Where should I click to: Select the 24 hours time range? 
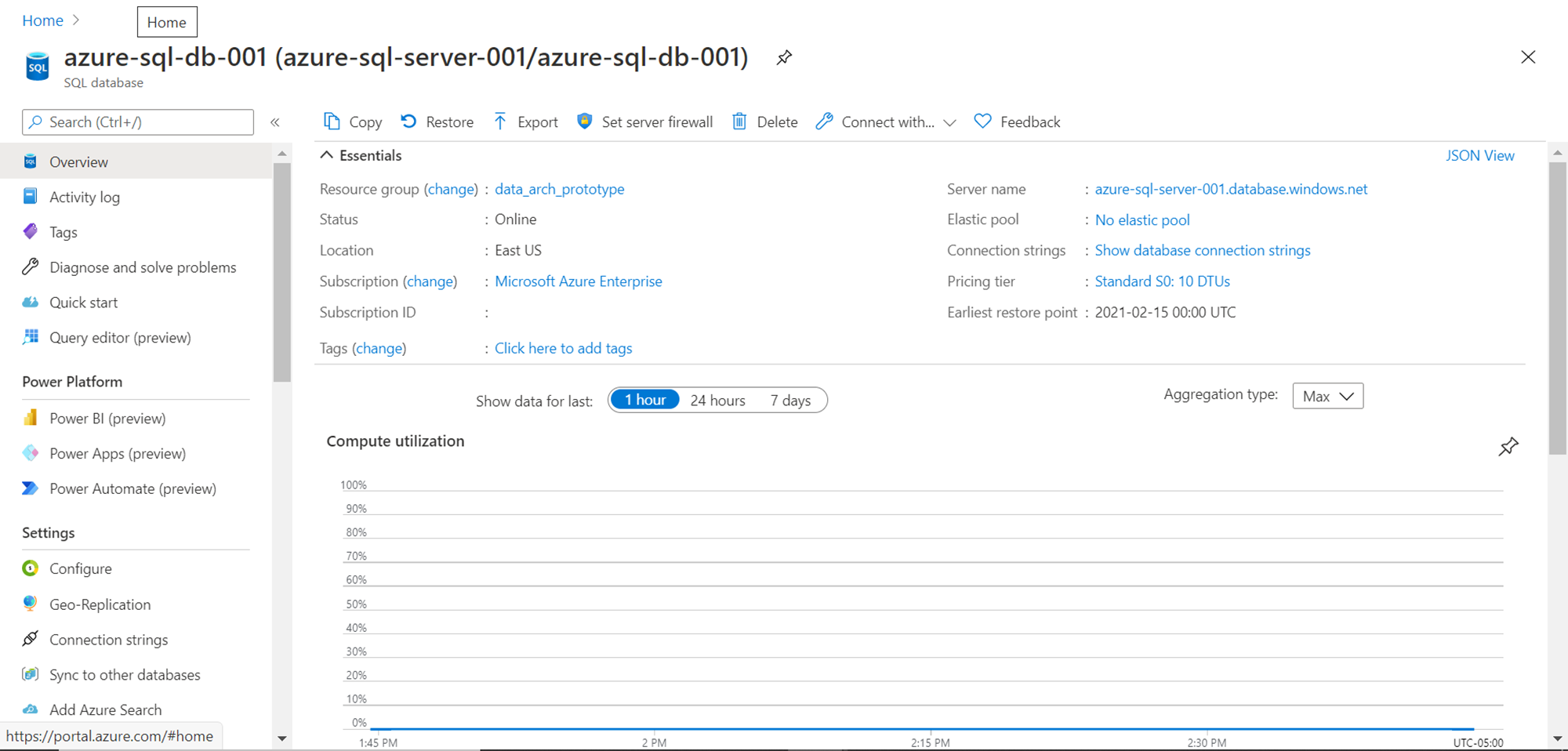717,400
